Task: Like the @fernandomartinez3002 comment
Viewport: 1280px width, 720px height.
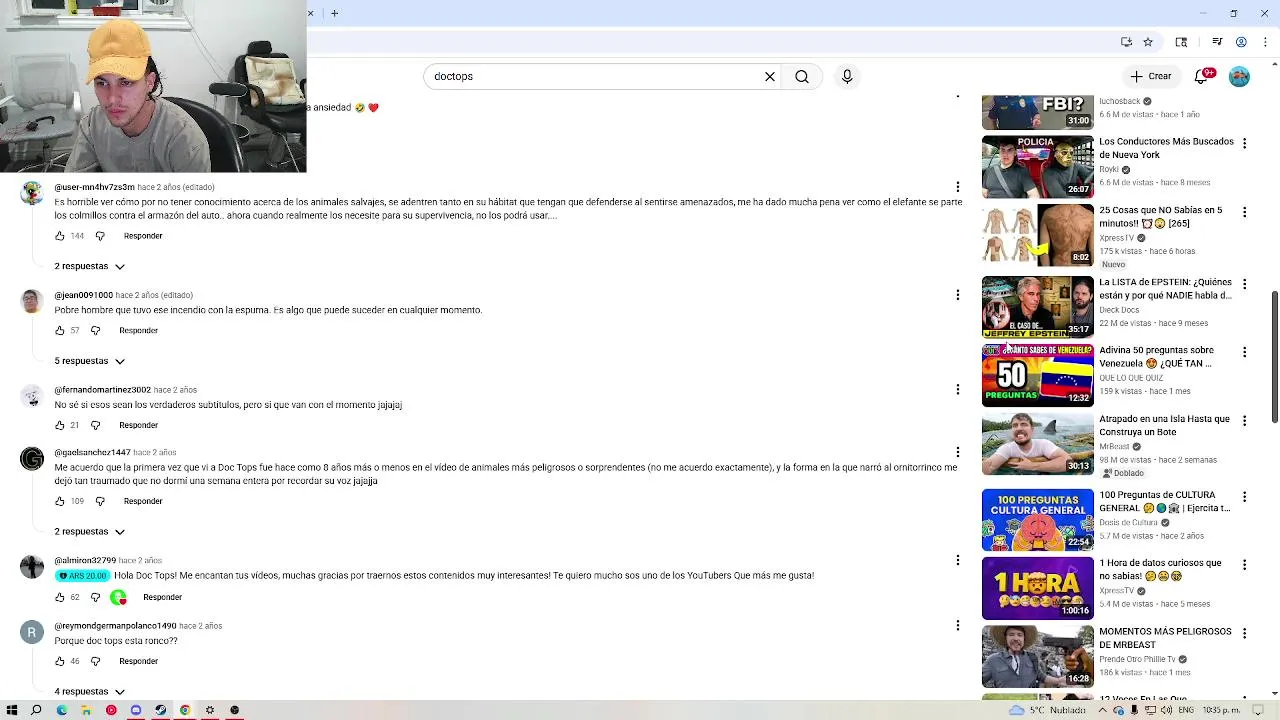Action: click(x=60, y=425)
